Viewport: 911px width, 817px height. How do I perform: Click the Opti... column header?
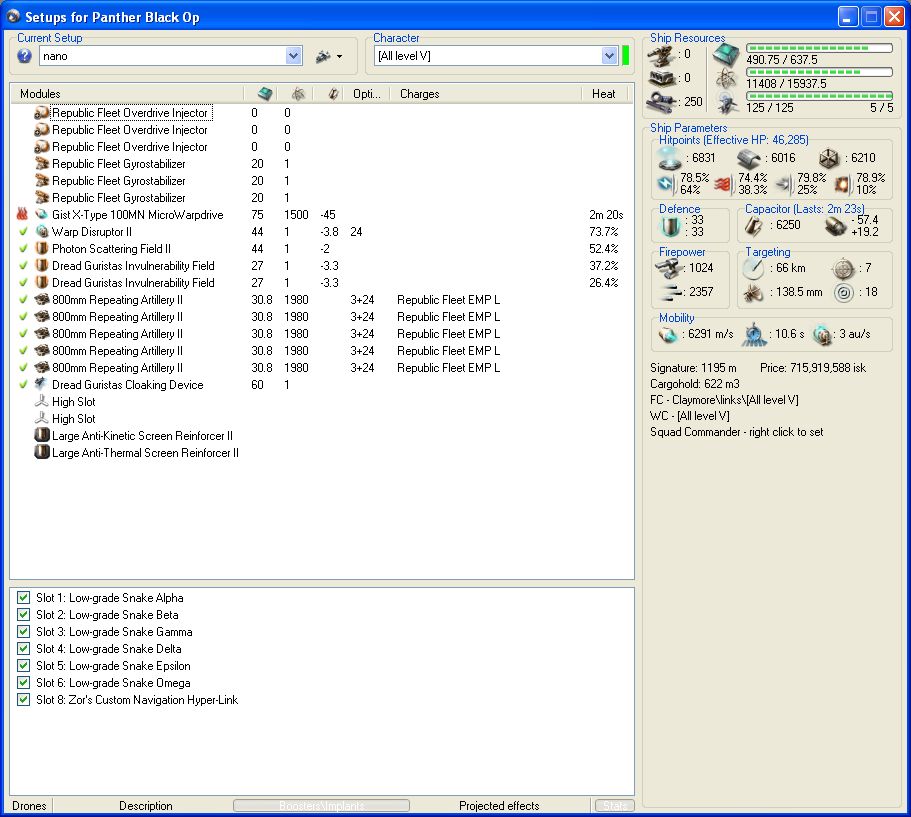click(367, 94)
